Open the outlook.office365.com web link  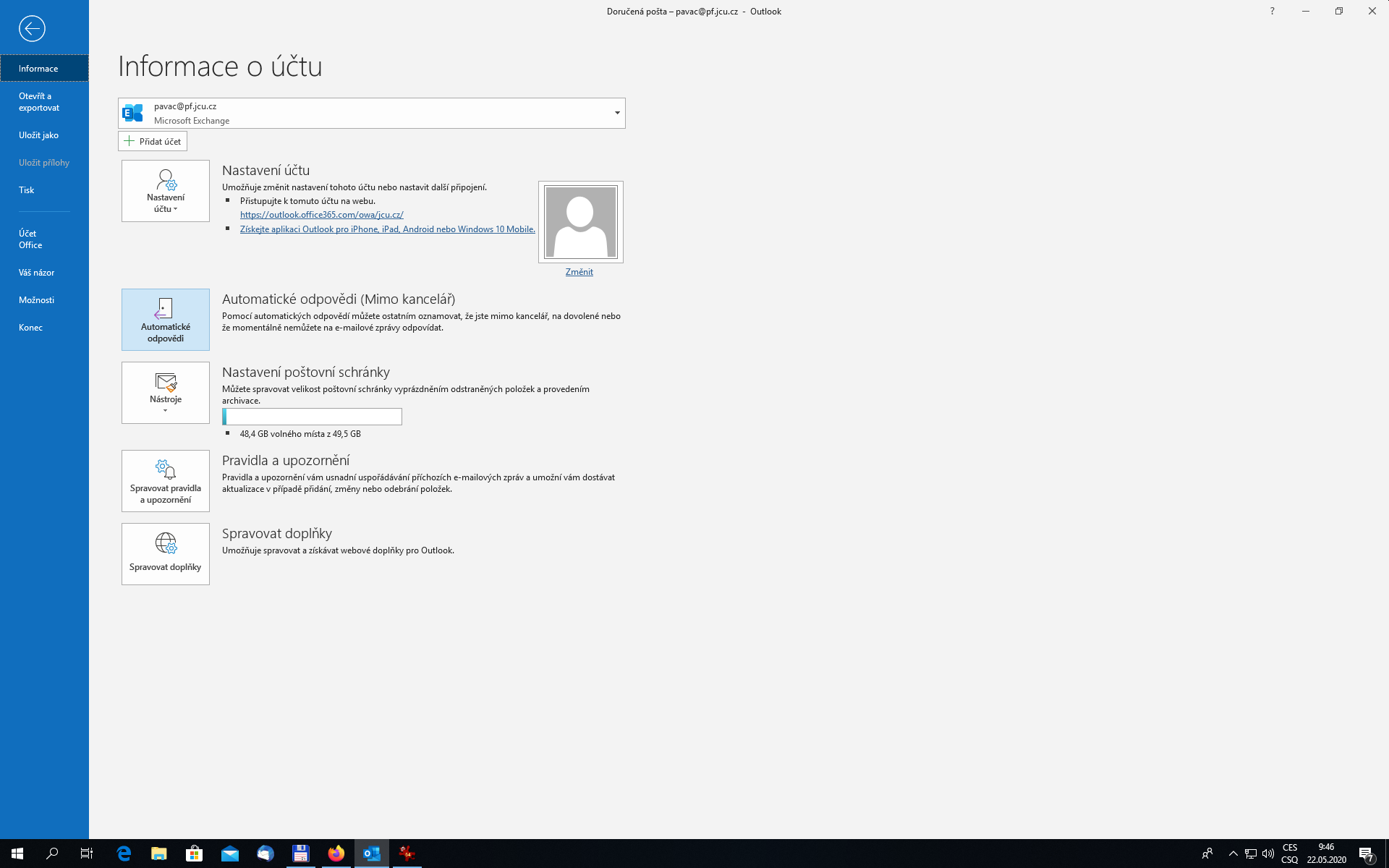(x=322, y=214)
